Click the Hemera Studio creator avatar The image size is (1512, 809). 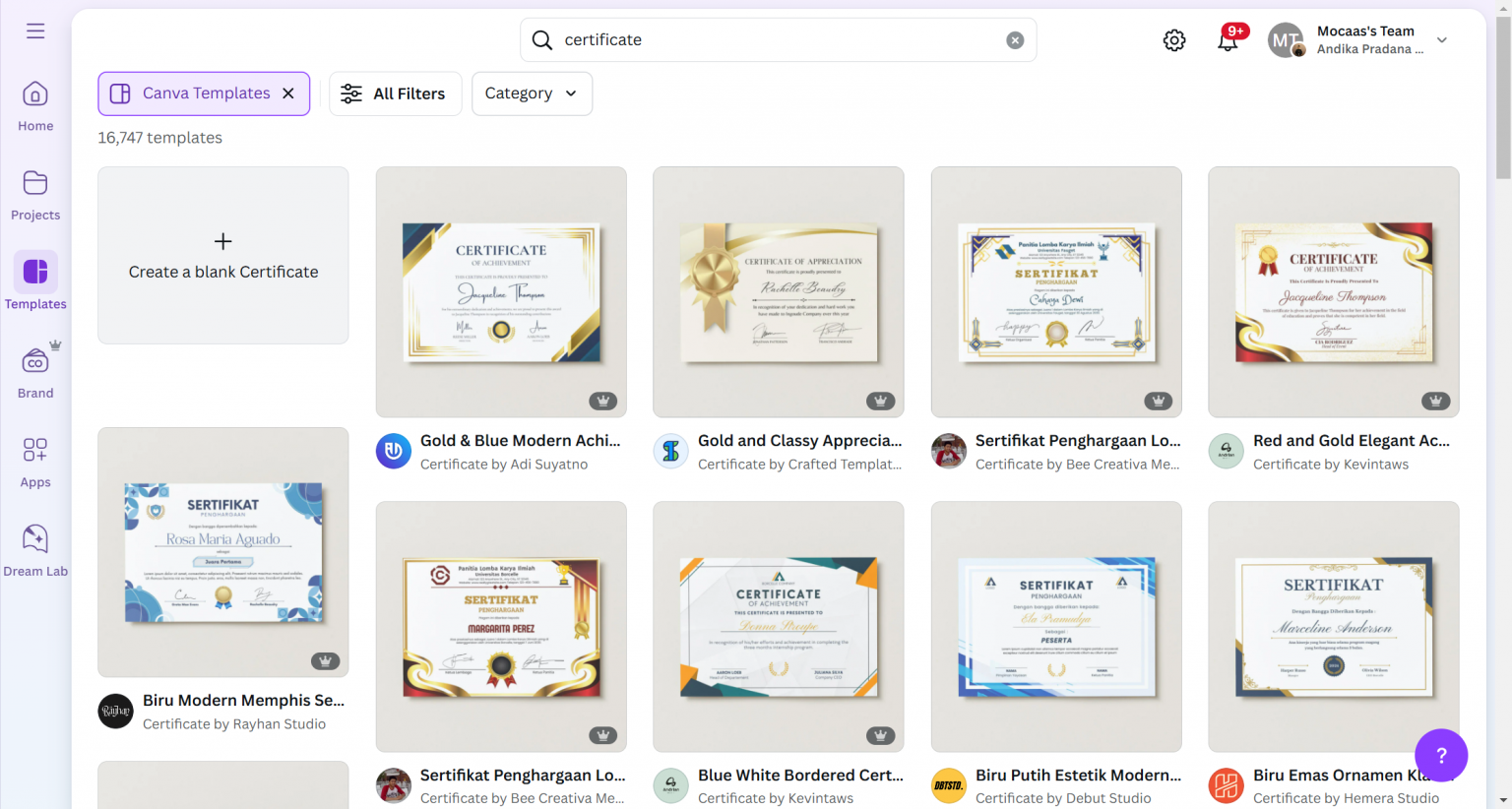[x=1227, y=786]
